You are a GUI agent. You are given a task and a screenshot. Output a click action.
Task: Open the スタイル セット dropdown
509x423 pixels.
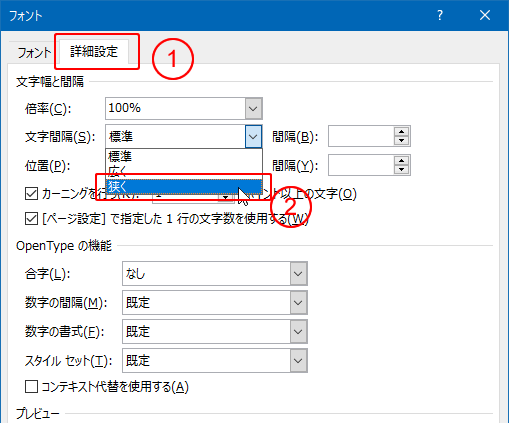point(298,361)
